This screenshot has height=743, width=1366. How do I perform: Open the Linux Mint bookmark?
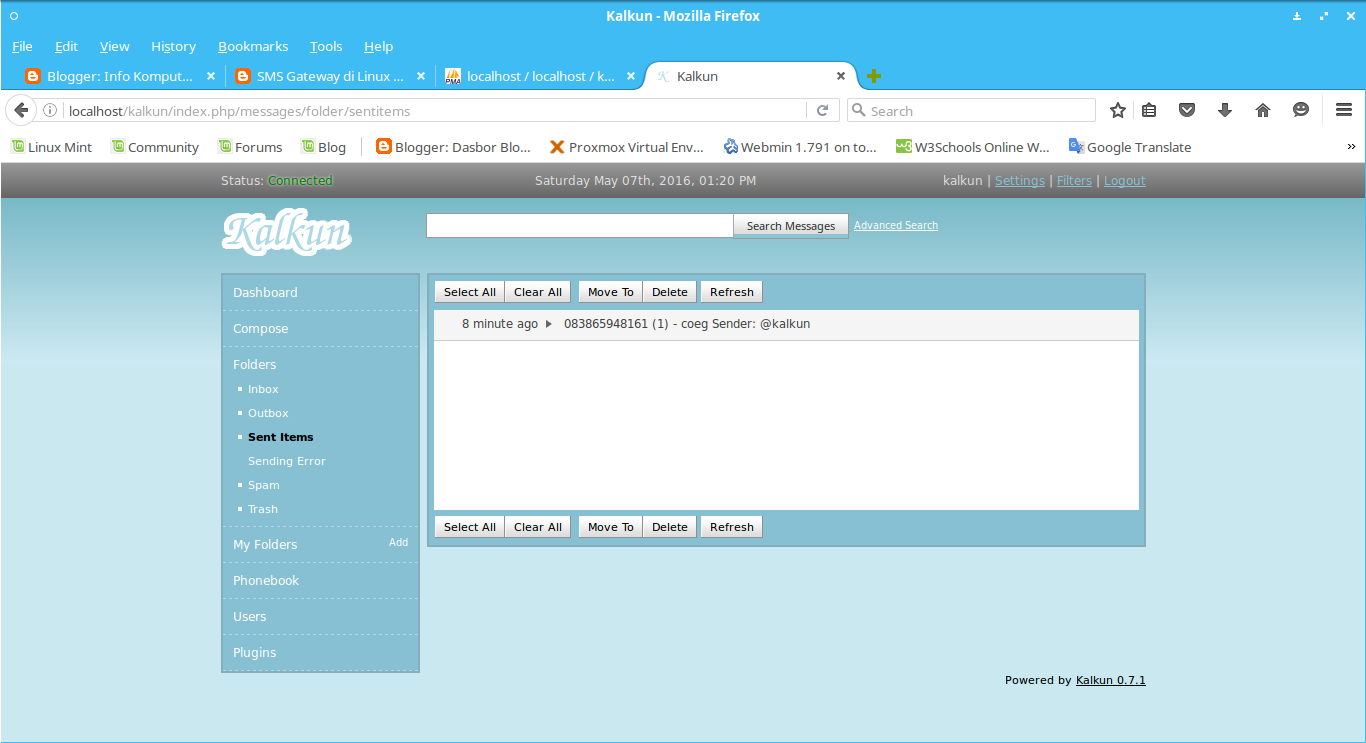click(x=51, y=147)
